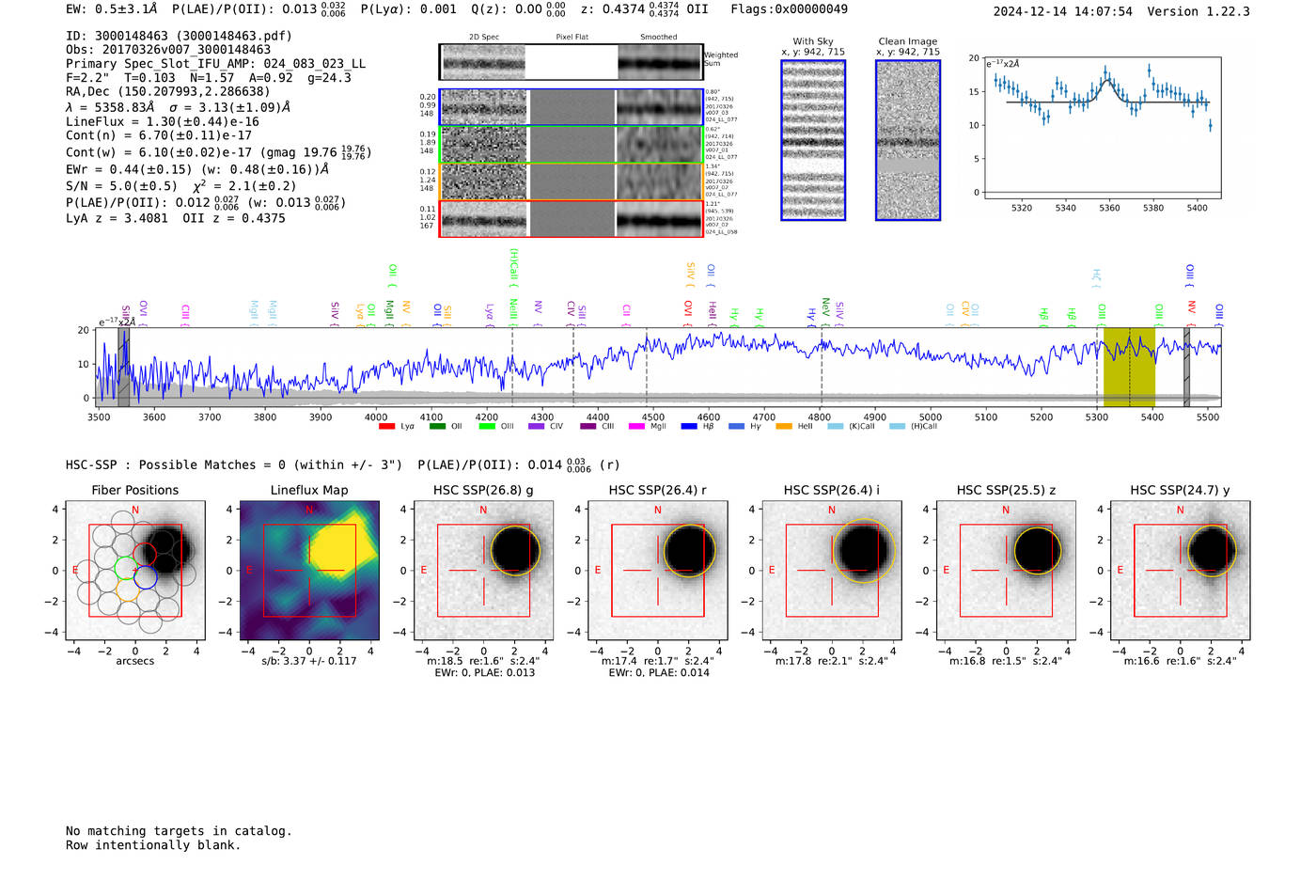Image resolution: width=1316 pixels, height=896 pixels.
Task: Click the Pixel Flat column header
Action: (572, 38)
